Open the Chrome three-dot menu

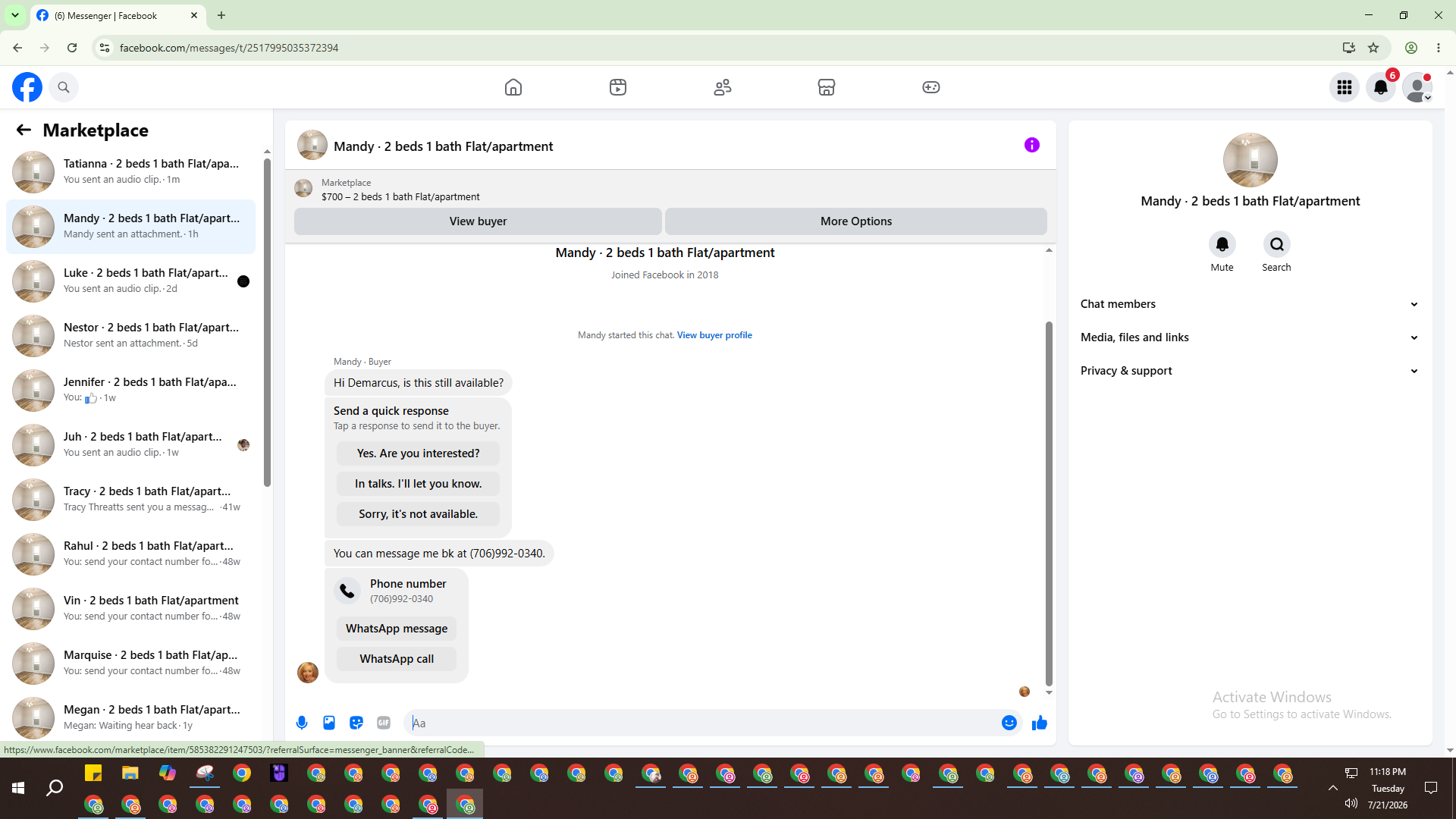coord(1439,48)
